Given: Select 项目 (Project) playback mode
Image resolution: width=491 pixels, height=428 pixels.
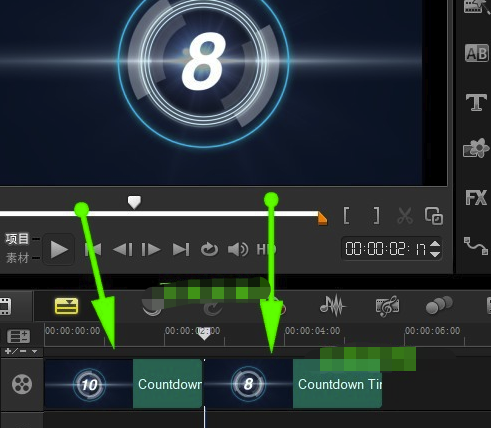Looking at the screenshot, I should (17, 239).
